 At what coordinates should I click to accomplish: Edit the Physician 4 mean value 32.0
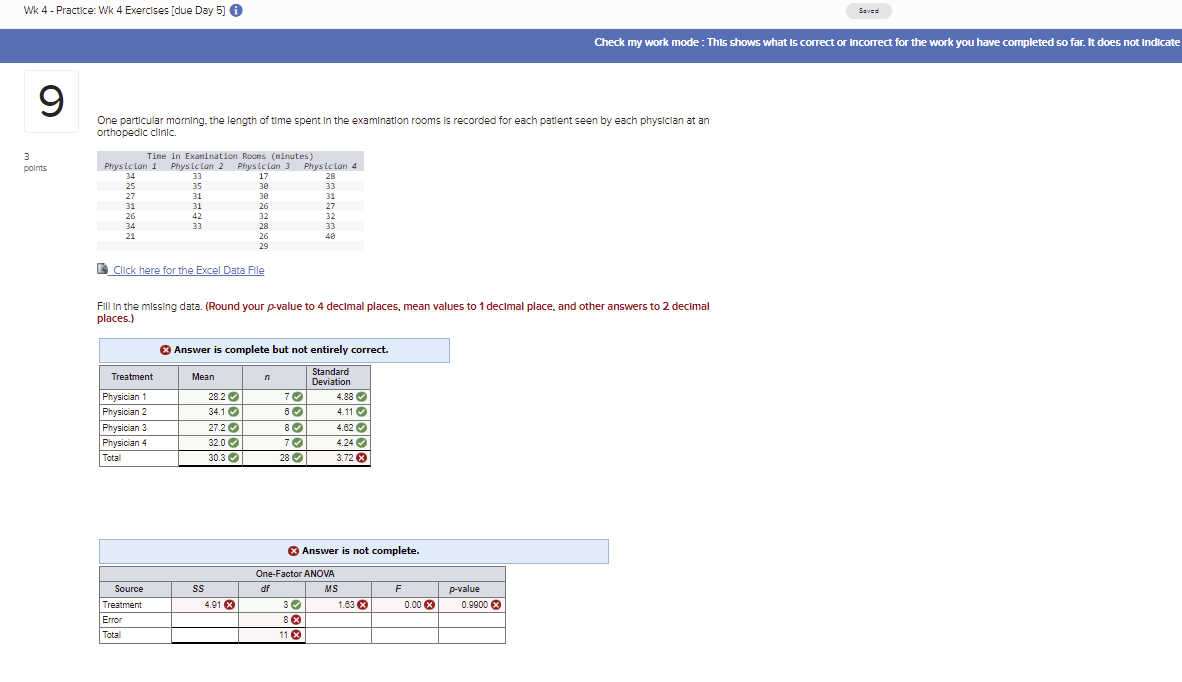point(210,443)
